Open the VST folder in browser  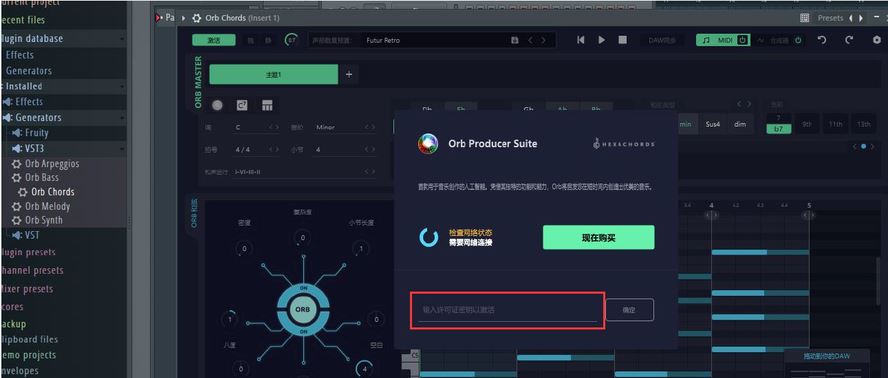33,235
